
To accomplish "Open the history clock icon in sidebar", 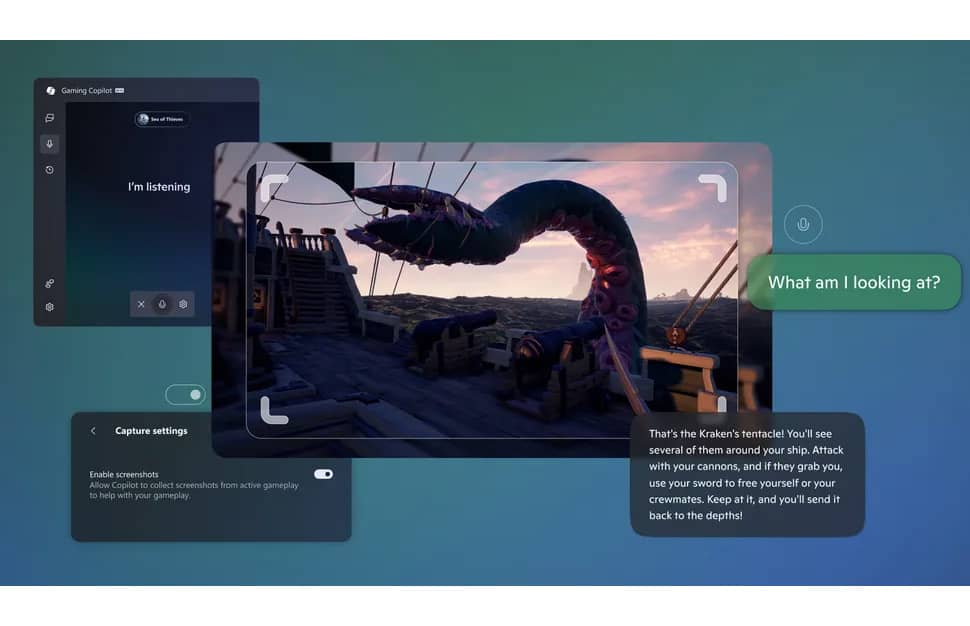I will pyautogui.click(x=49, y=170).
